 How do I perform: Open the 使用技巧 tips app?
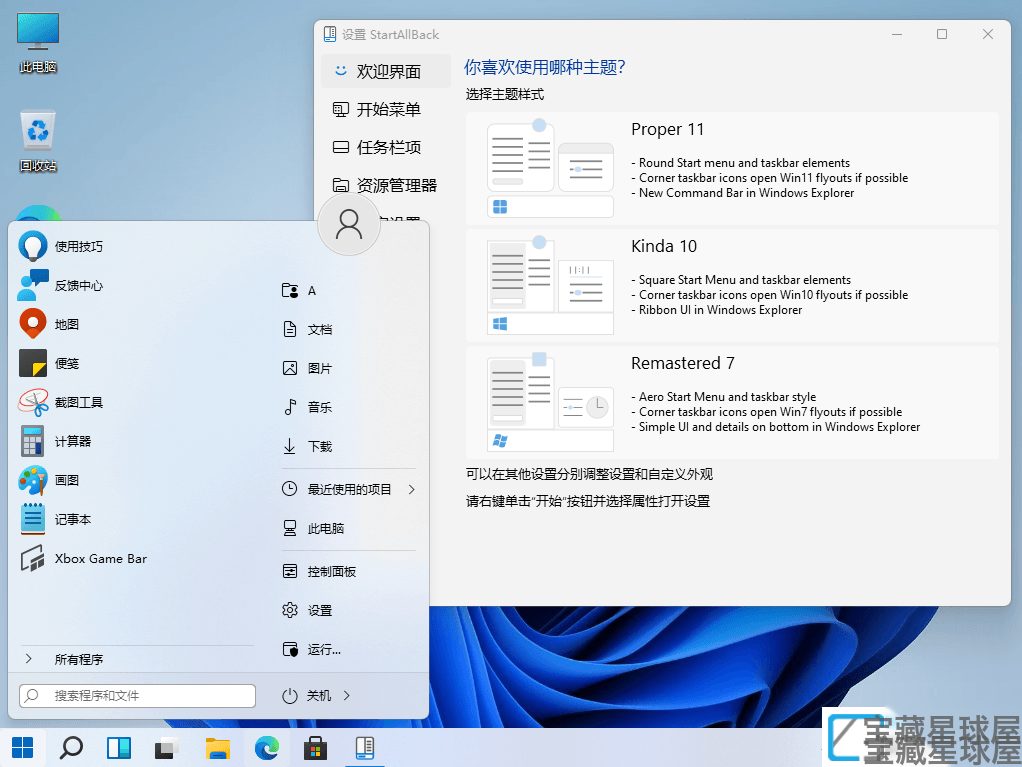pos(61,246)
